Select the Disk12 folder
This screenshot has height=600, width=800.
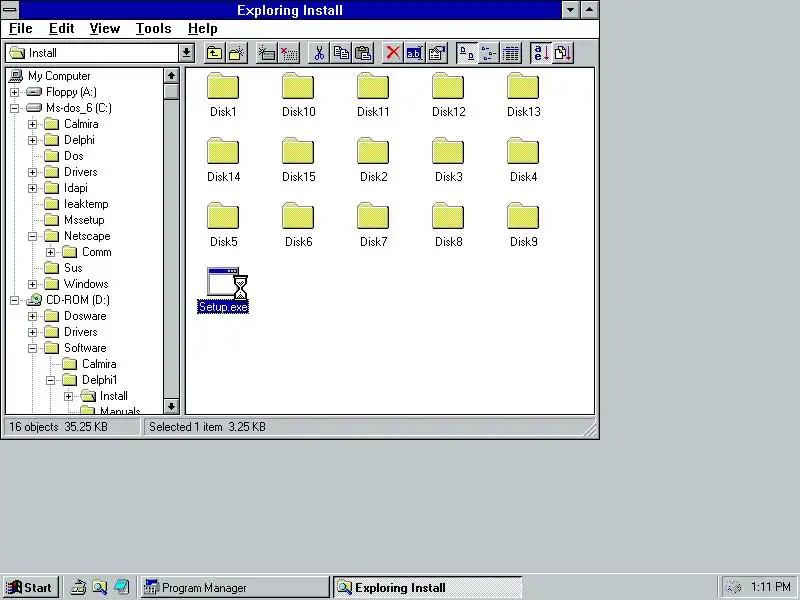tap(448, 95)
